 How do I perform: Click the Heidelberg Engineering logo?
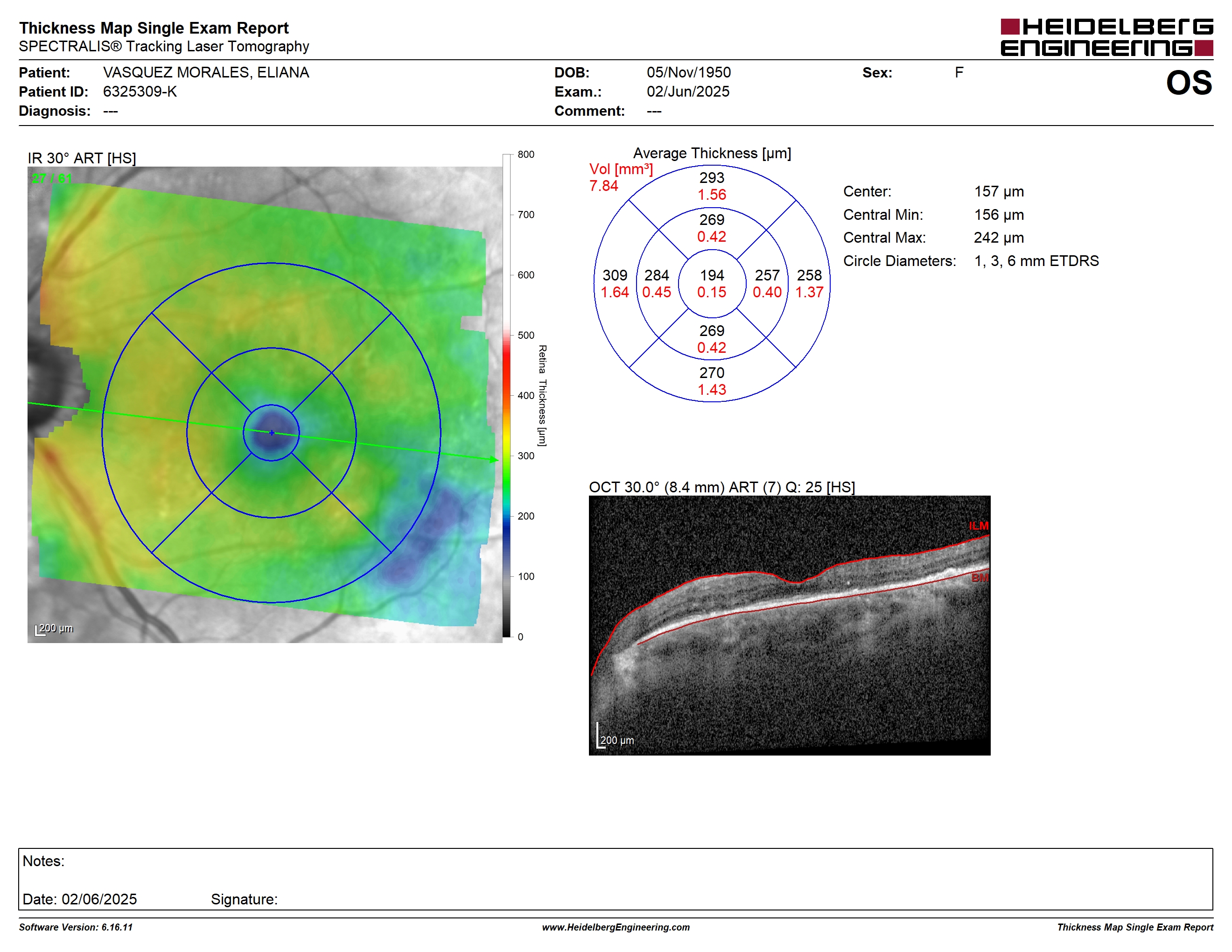(x=1106, y=37)
